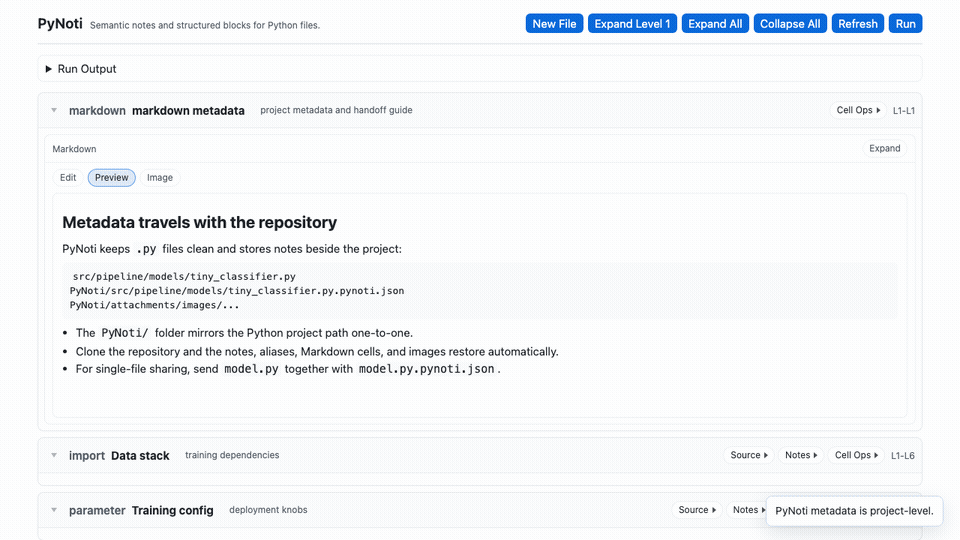
Task: Click code line 'PyNoti/attachments/images/...'
Action: (x=154, y=305)
